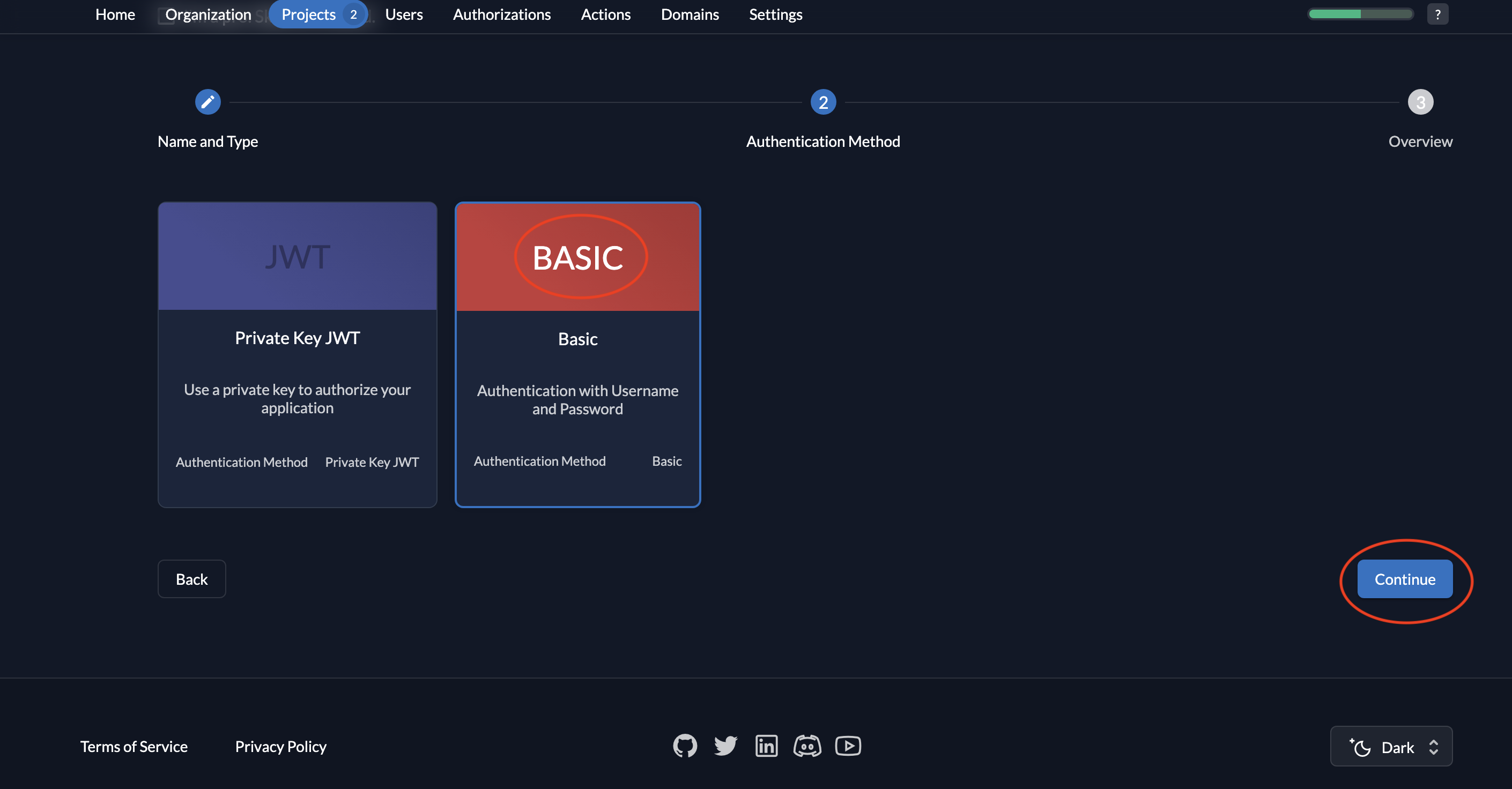View the progress bar status indicator
This screenshot has width=1512, height=789.
tap(1361, 14)
